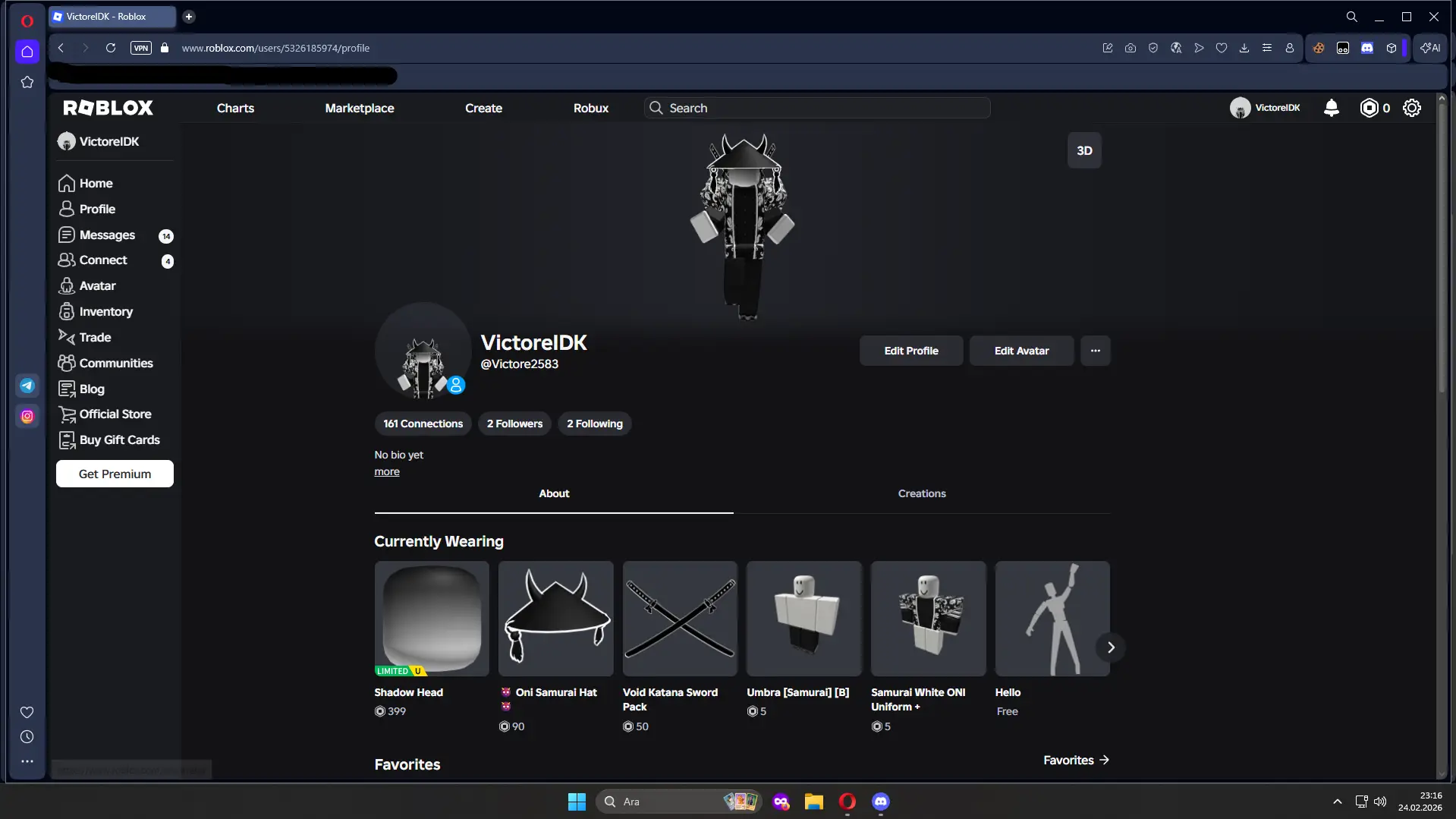This screenshot has width=1456, height=819.
Task: Open Instagram in the Opera sidebar
Action: tap(27, 416)
